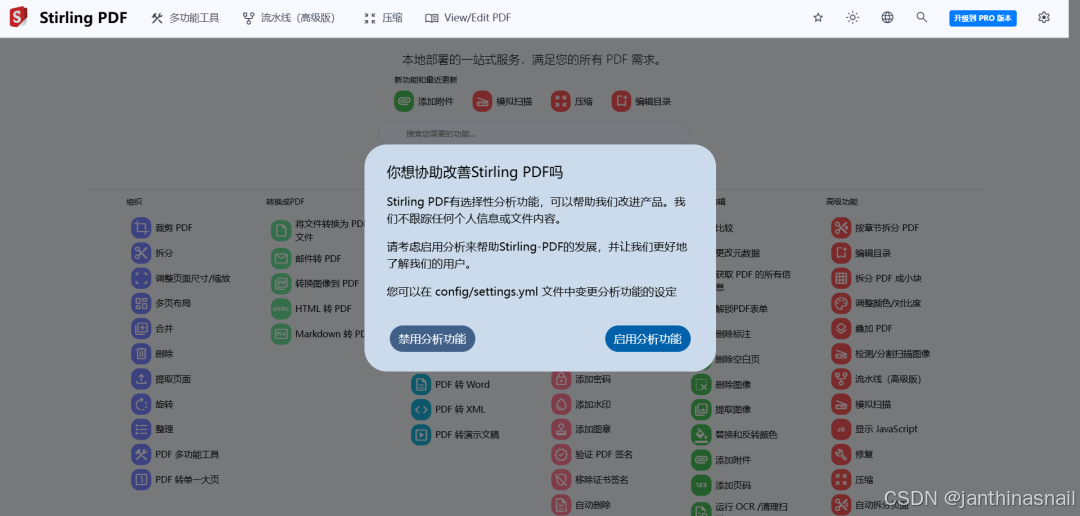
Task: Click the 检测/分割扫描图像 icon
Action: [x=841, y=353]
